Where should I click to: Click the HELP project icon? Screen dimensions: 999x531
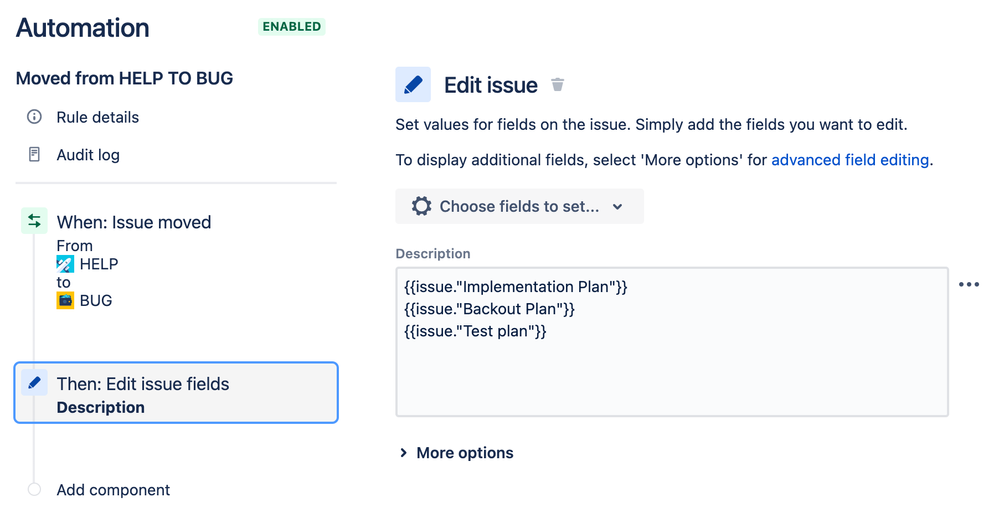point(65,264)
